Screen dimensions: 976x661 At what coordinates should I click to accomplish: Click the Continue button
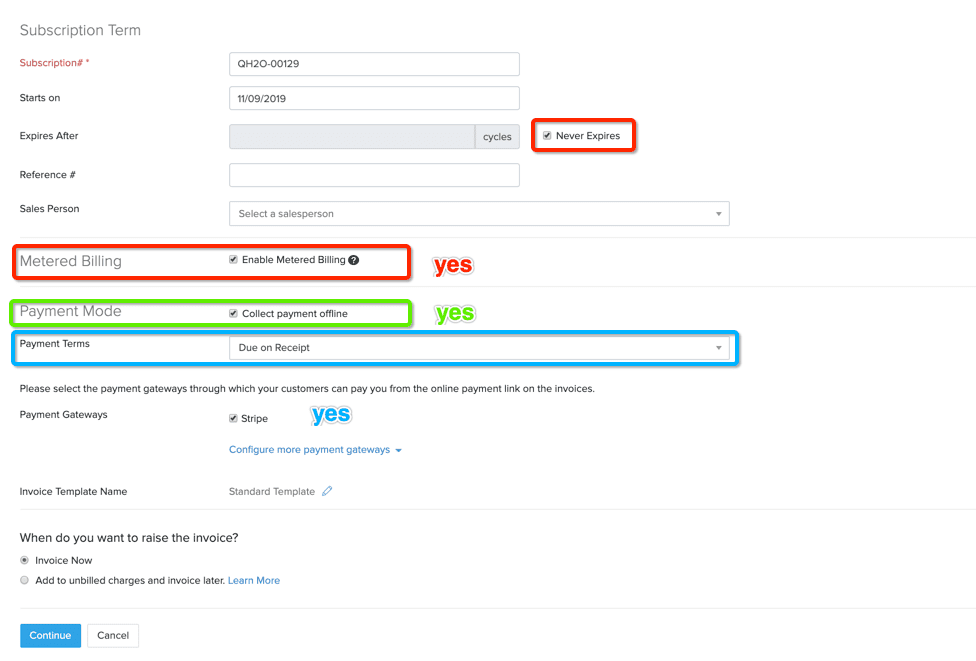[50, 635]
